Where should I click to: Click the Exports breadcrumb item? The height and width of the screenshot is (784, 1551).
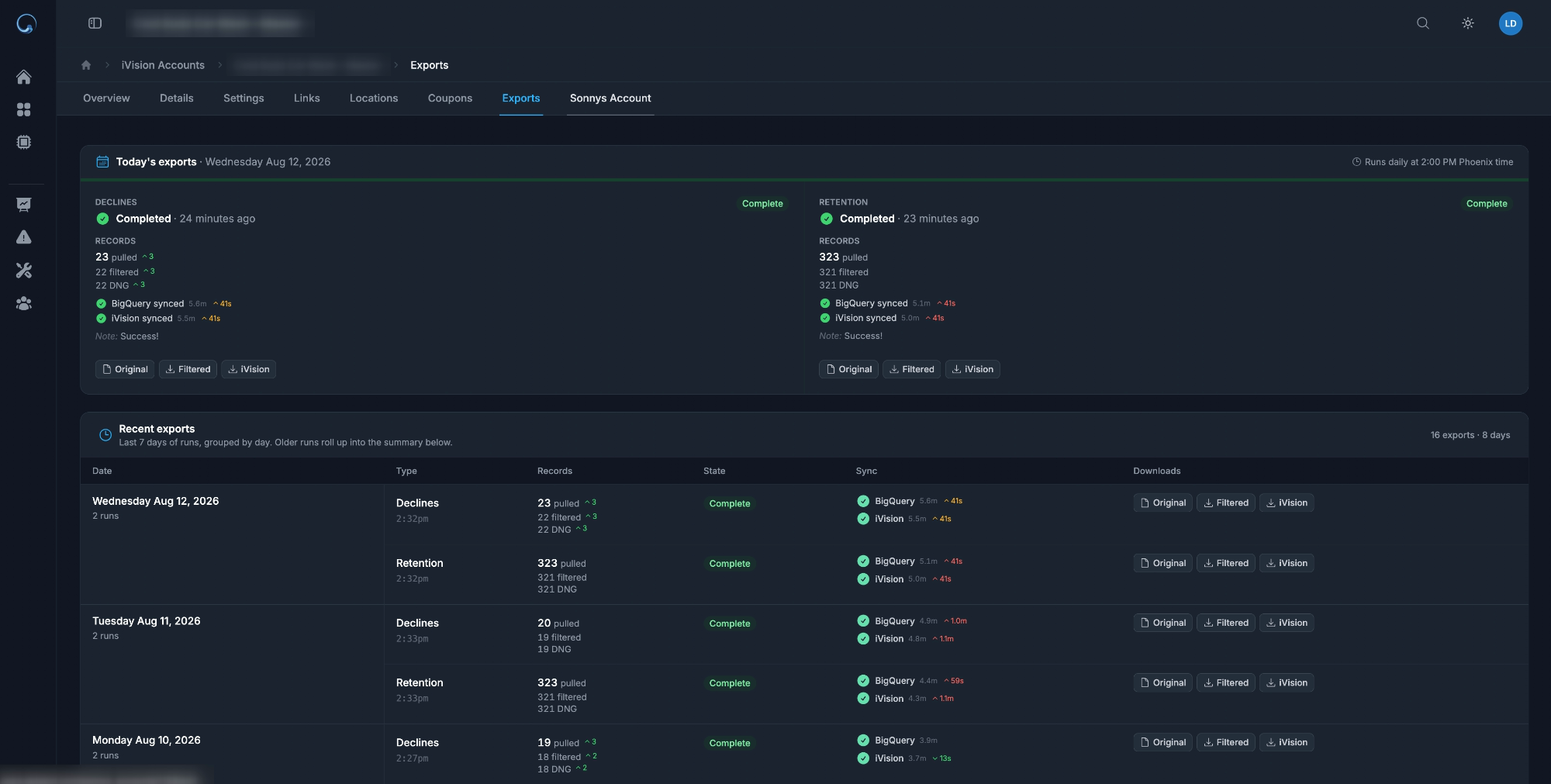click(x=429, y=65)
